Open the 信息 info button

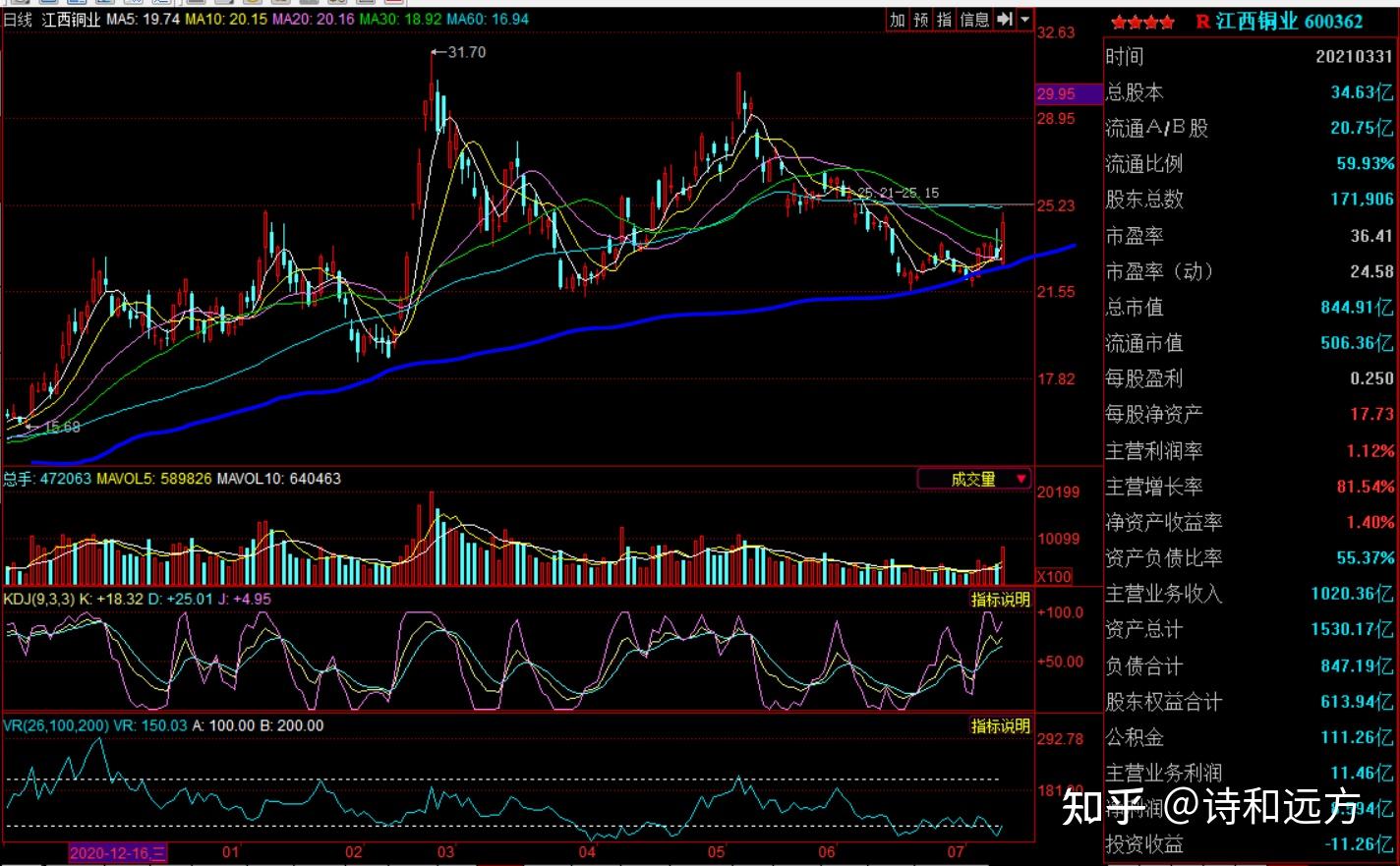click(974, 20)
